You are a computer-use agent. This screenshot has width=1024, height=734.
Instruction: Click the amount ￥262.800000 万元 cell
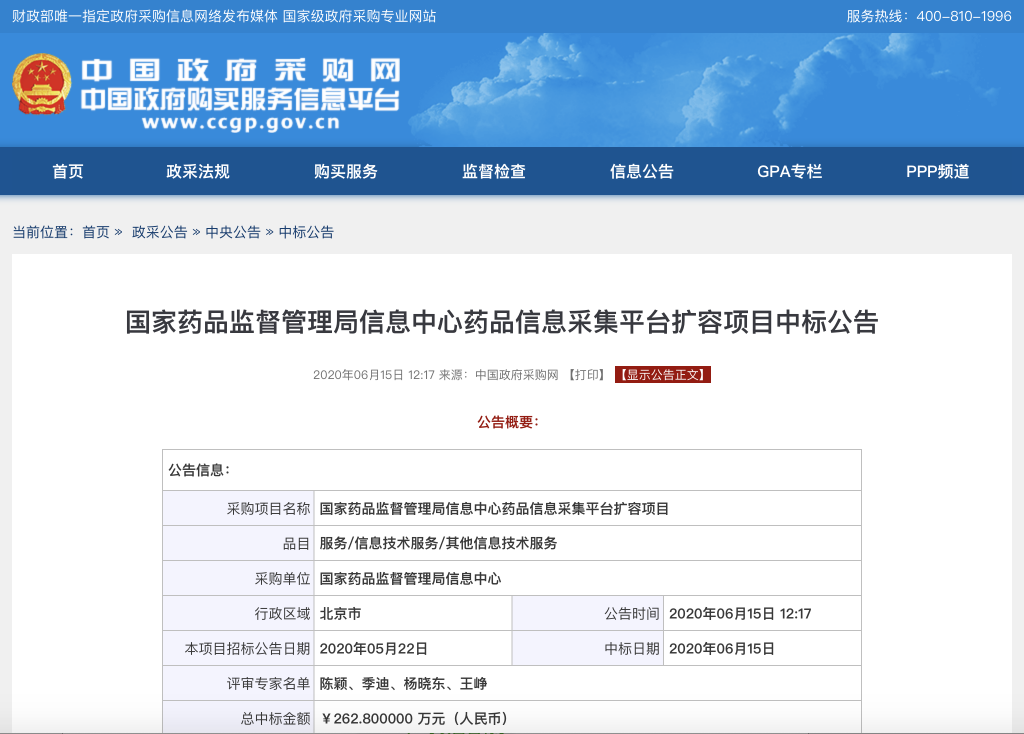pyautogui.click(x=588, y=718)
